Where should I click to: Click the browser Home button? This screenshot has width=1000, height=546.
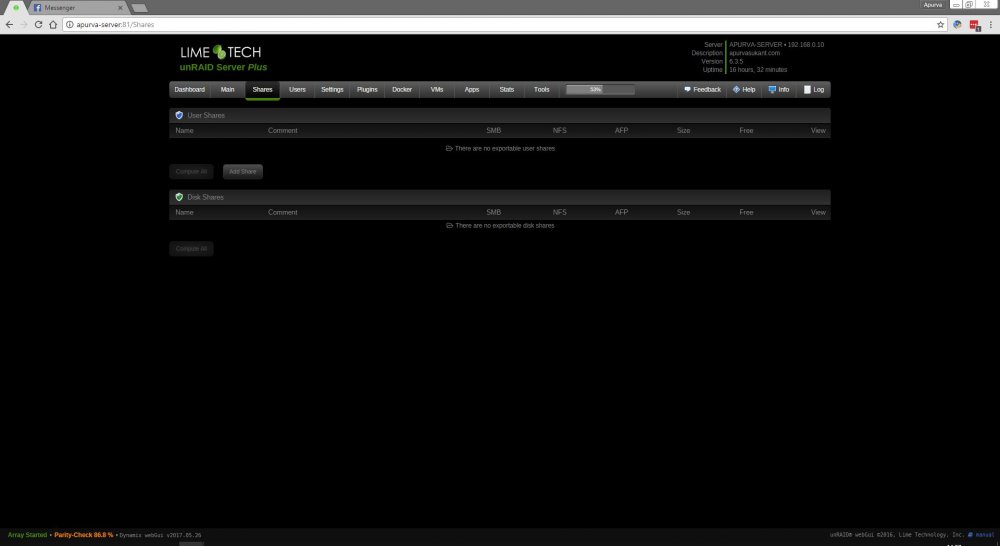coord(53,25)
